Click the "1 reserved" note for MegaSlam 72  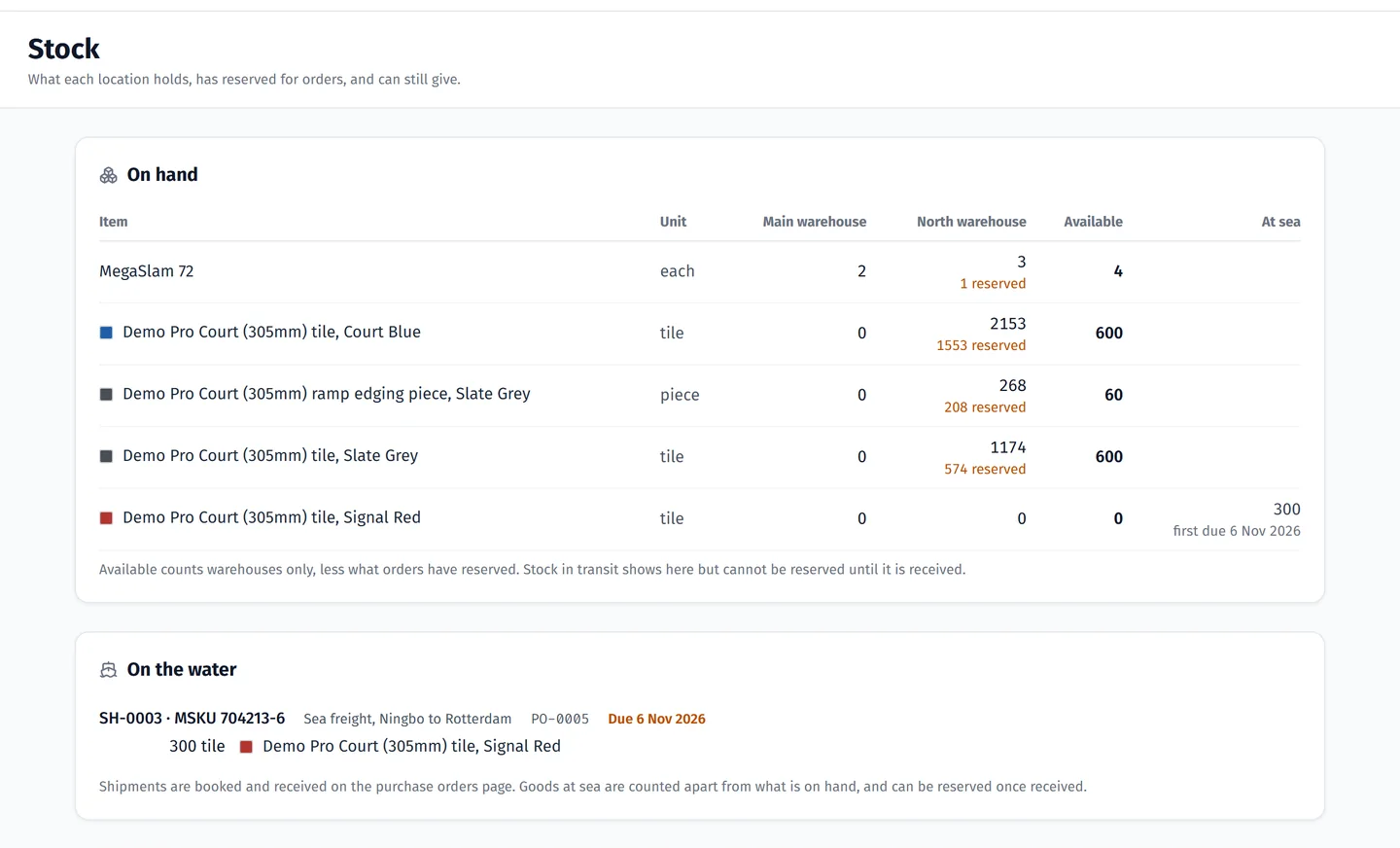[993, 284]
